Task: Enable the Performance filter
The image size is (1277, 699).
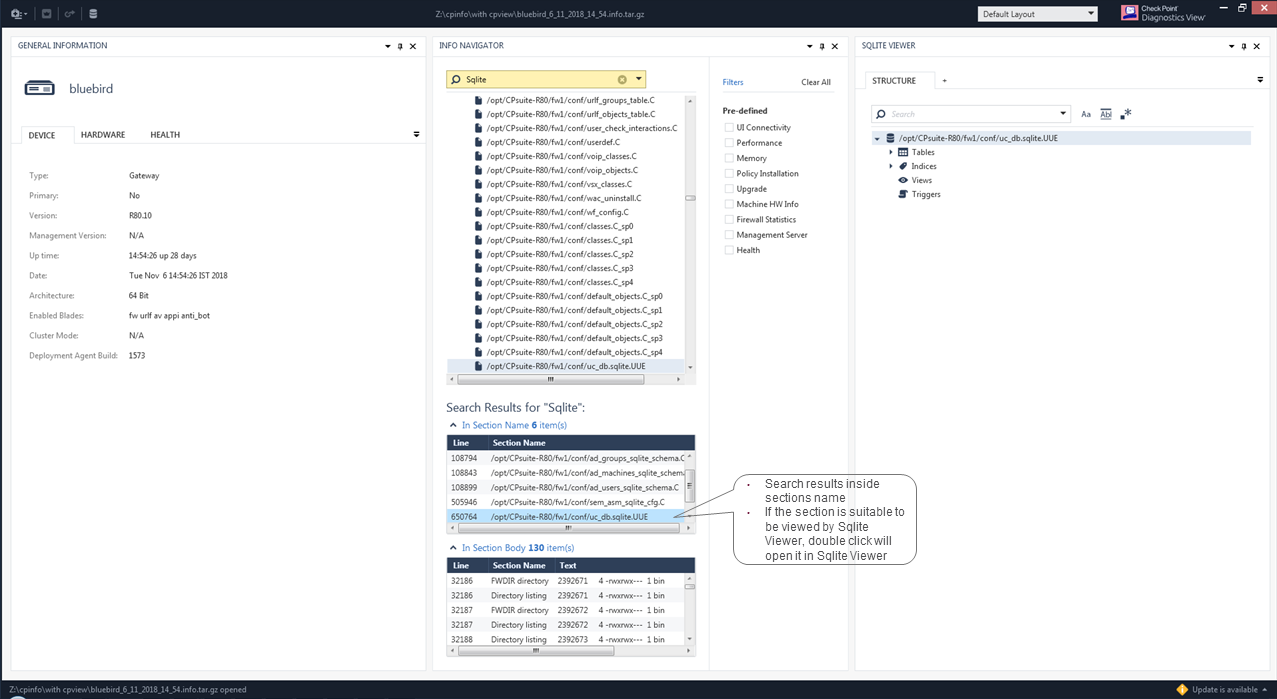Action: tap(729, 143)
